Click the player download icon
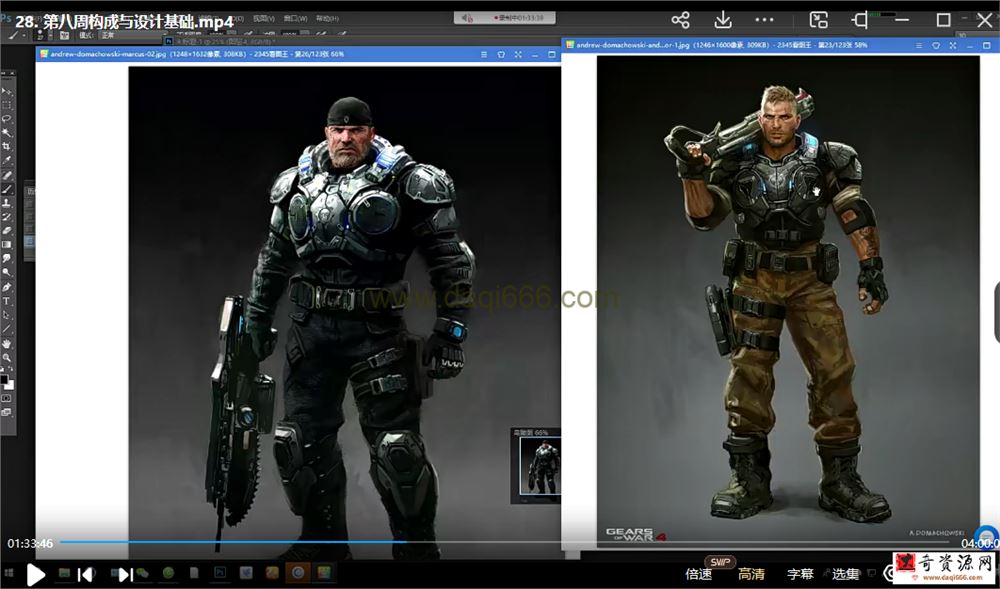 click(723, 20)
